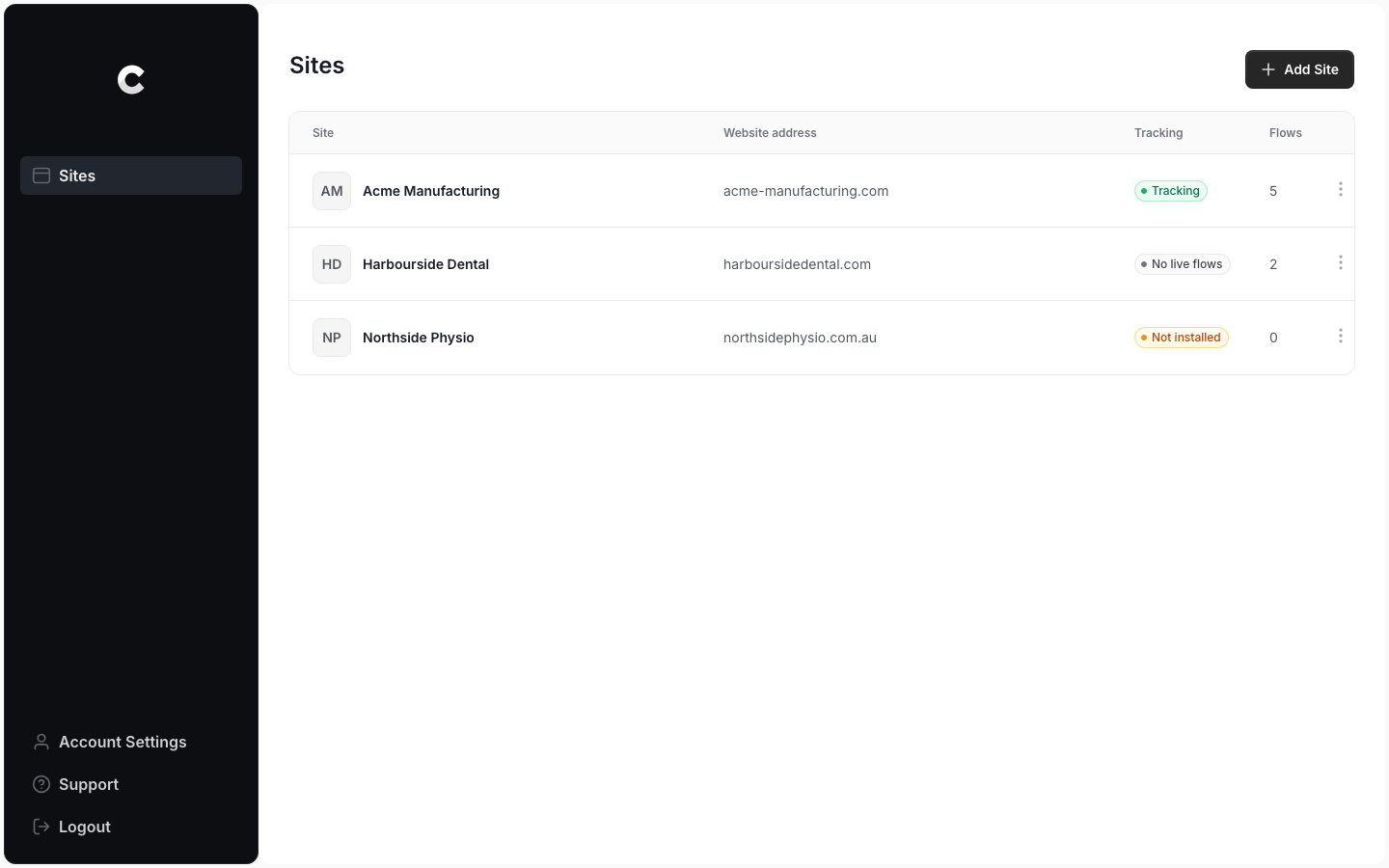Open the Harbourside Dental site name

pyautogui.click(x=425, y=264)
